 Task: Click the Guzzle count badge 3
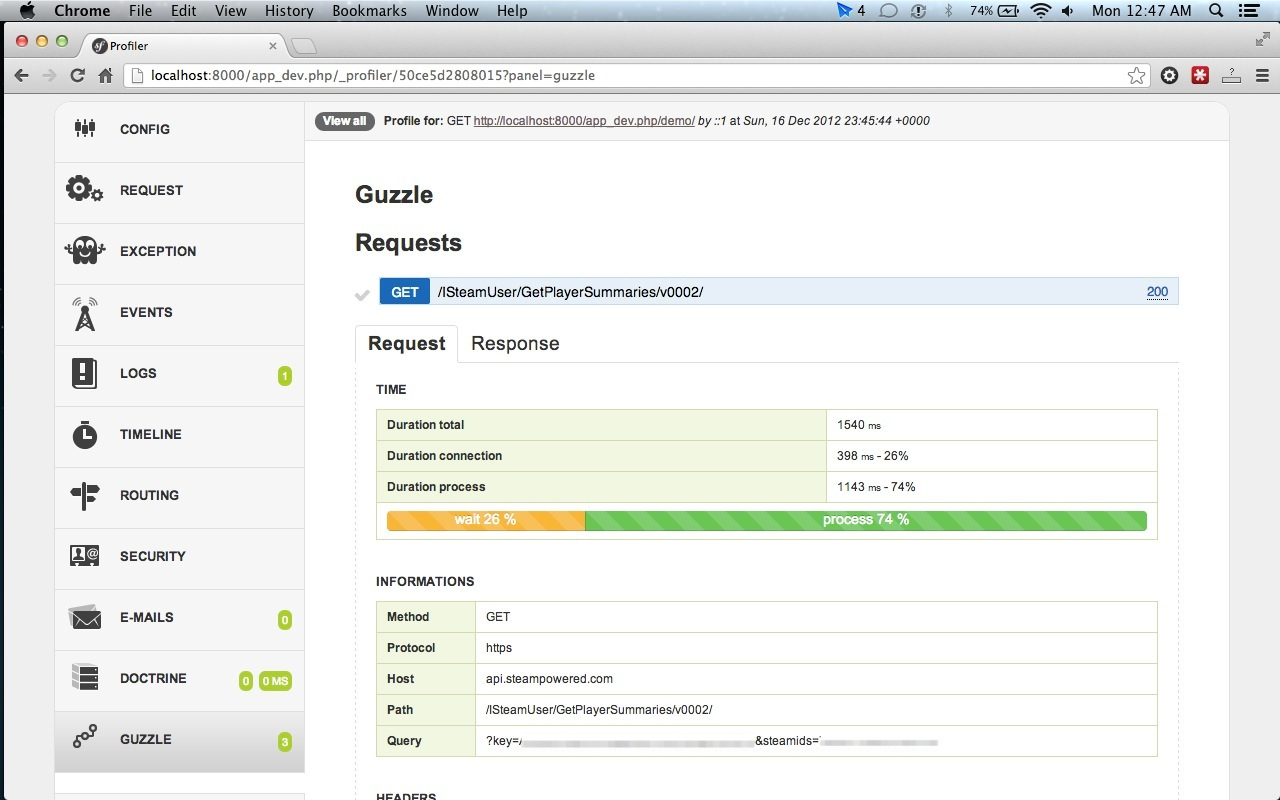pos(285,742)
